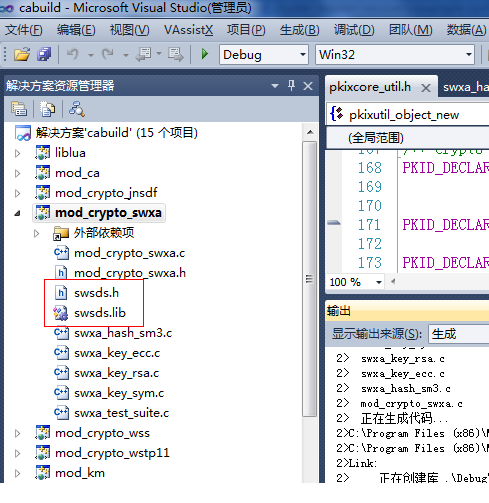Open the pkixutil_object_new navigation combo box
The width and height of the screenshot is (489, 503).
pos(408,115)
